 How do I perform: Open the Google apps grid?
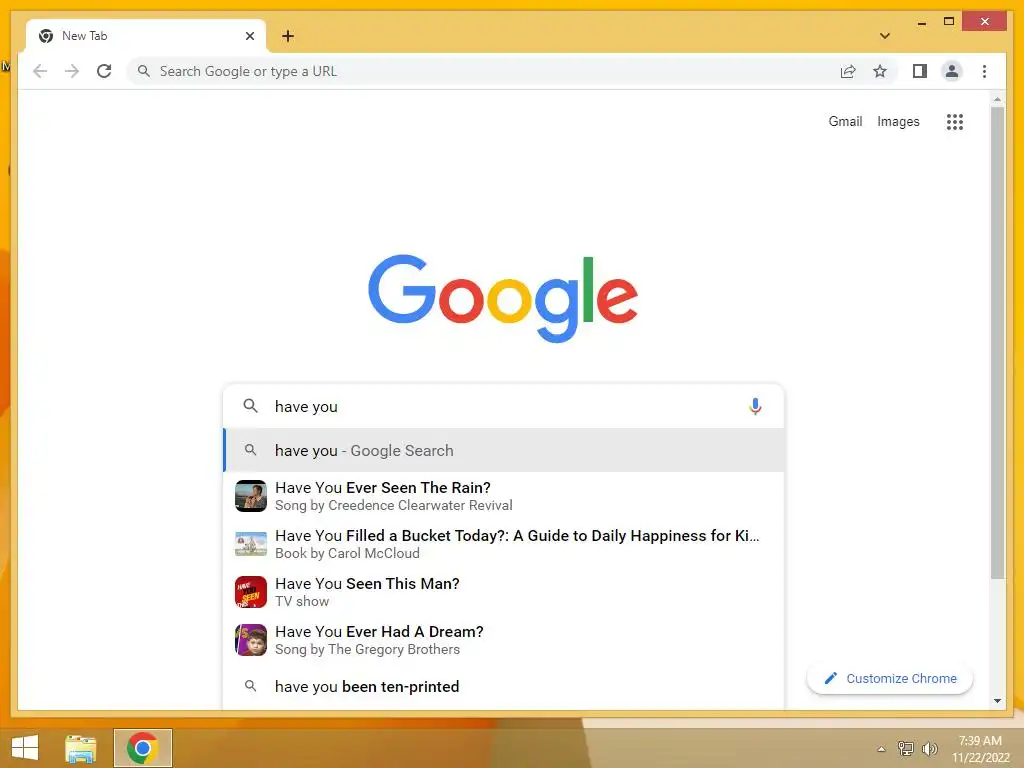[x=955, y=121]
